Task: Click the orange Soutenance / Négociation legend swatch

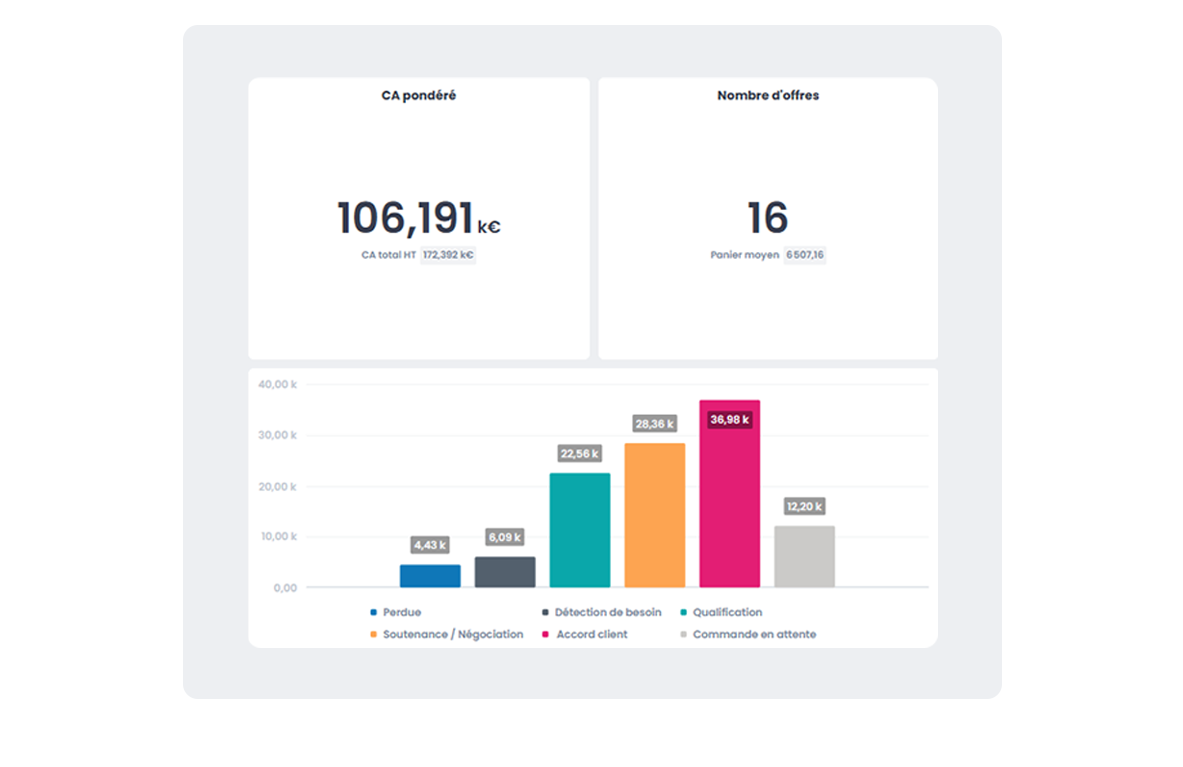Action: coord(374,635)
